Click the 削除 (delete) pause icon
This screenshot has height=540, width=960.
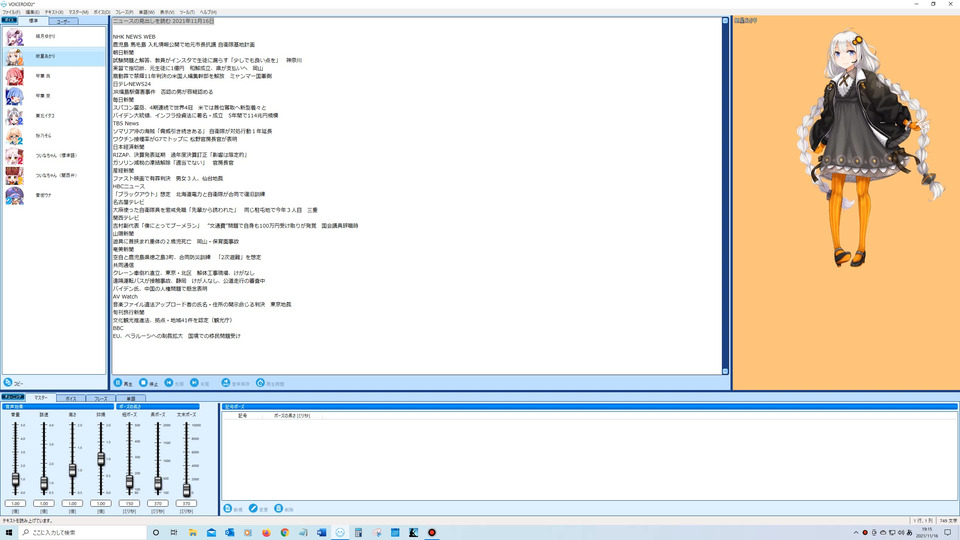tap(279, 508)
